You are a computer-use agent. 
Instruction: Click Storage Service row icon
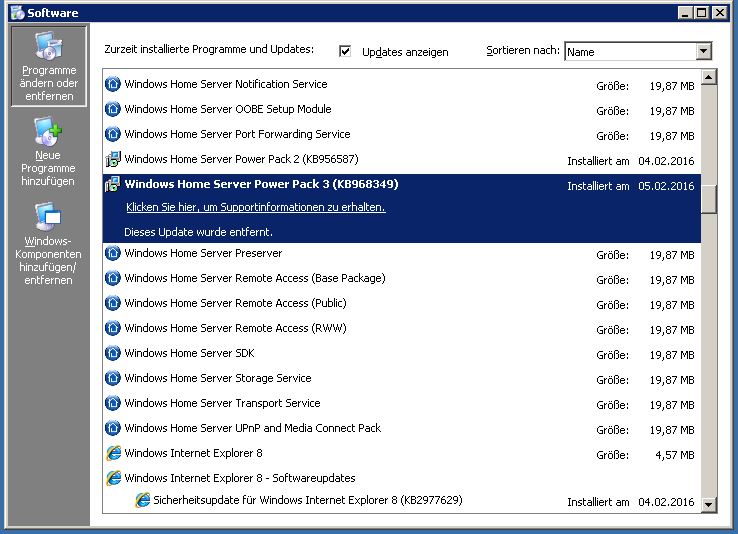point(112,378)
